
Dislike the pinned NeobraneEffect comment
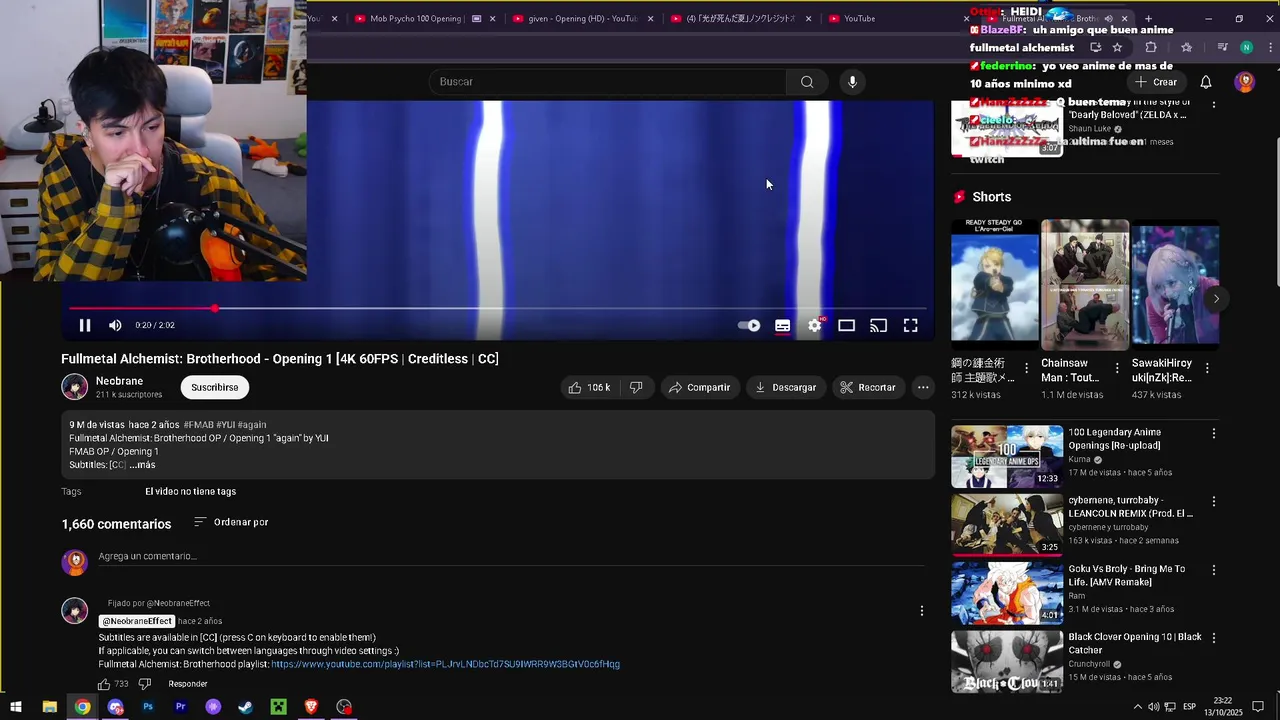(144, 684)
